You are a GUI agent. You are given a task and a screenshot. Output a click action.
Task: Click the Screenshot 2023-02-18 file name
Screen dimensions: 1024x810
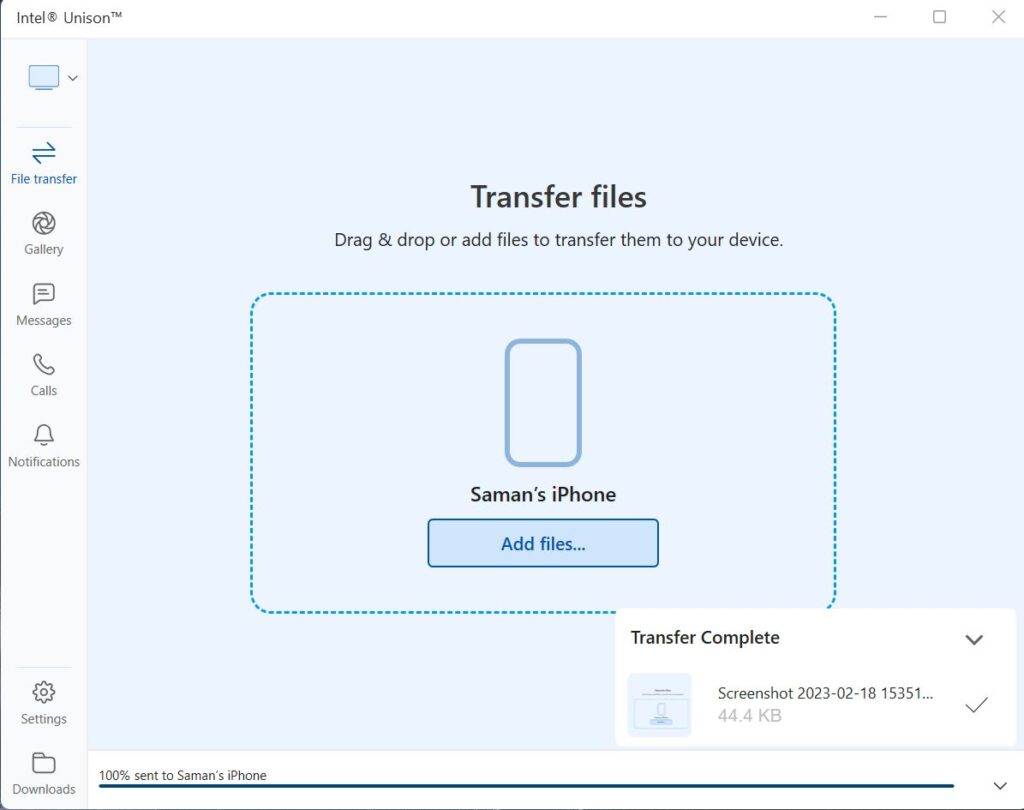point(825,694)
